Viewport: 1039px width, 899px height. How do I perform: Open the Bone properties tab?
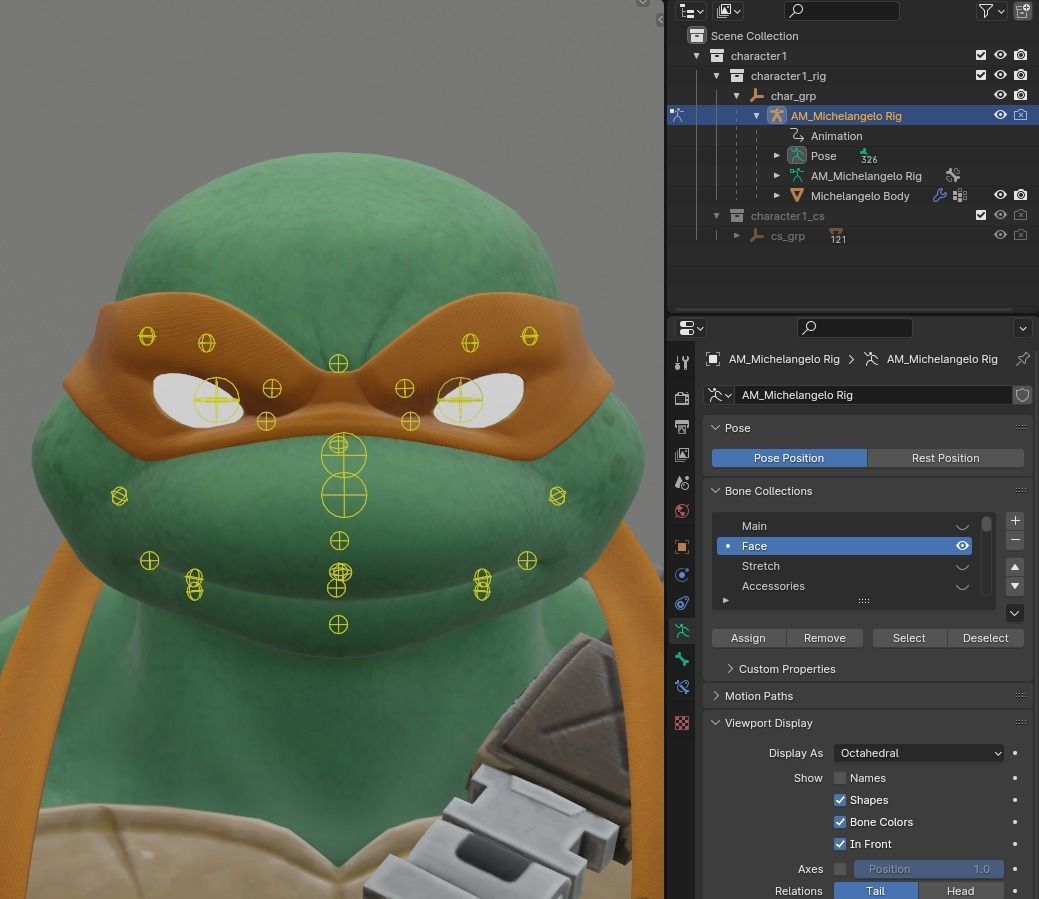[682, 659]
